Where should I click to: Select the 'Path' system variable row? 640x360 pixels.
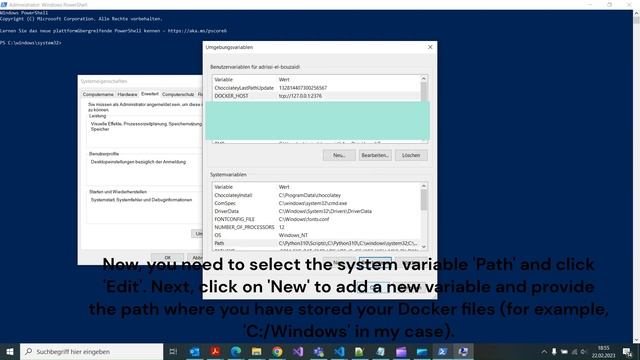pos(316,243)
